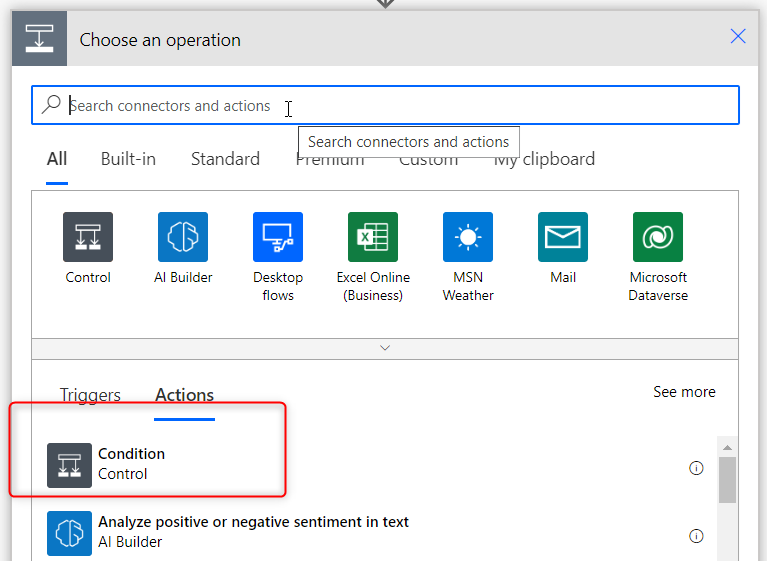
Task: Click the See more link
Action: 684,392
